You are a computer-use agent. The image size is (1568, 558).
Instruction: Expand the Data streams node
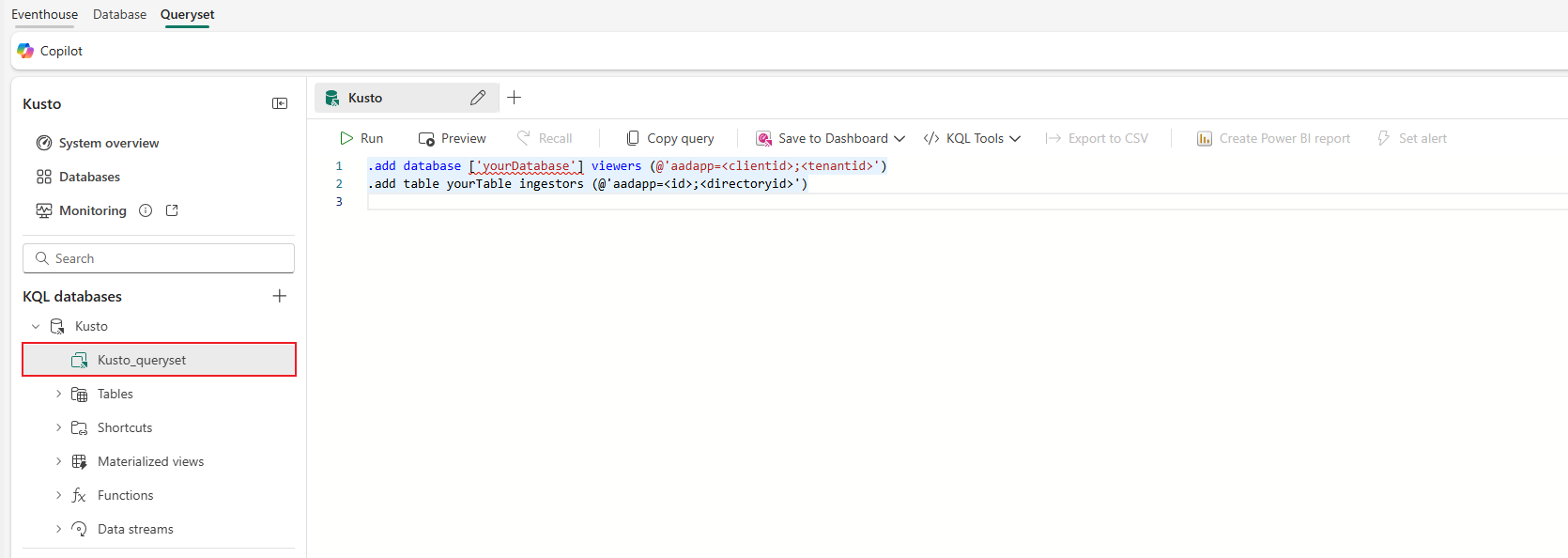[58, 529]
